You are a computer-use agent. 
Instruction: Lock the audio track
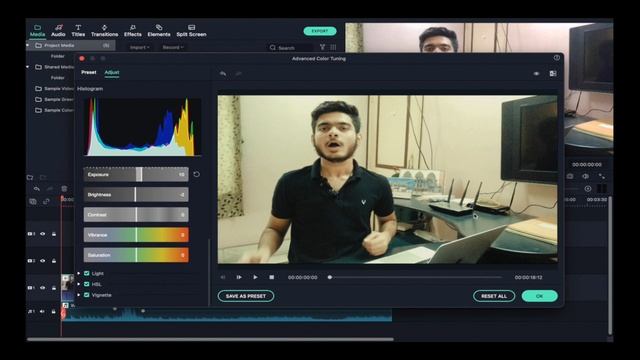[53, 311]
